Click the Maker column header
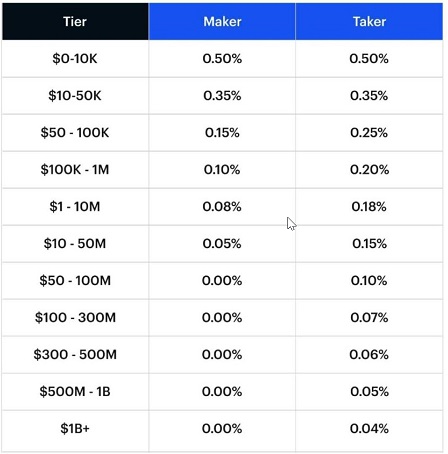448x454 pixels. 222,22
